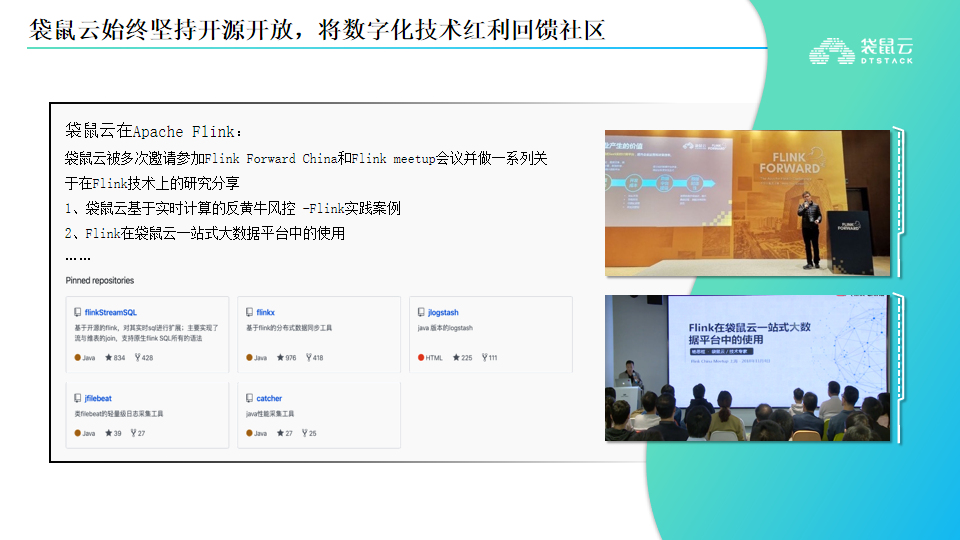The image size is (960, 540).
Task: Click the star icon in jfilebeat card
Action: tap(108, 433)
